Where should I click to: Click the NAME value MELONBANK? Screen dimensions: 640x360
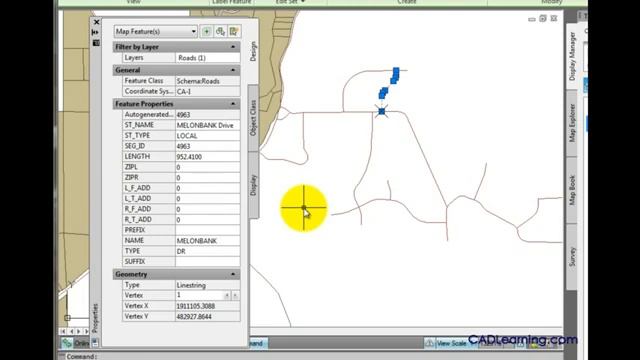[x=207, y=241]
